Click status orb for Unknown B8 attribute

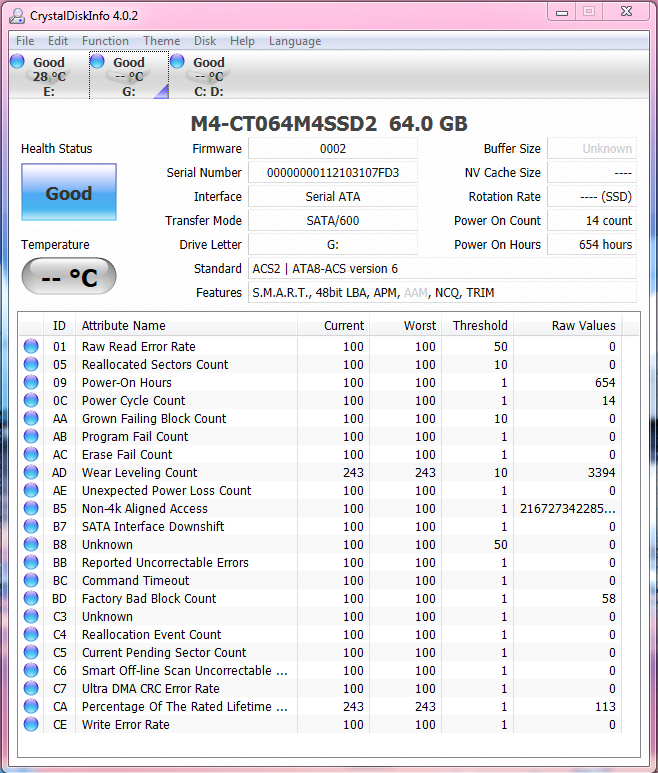point(31,544)
